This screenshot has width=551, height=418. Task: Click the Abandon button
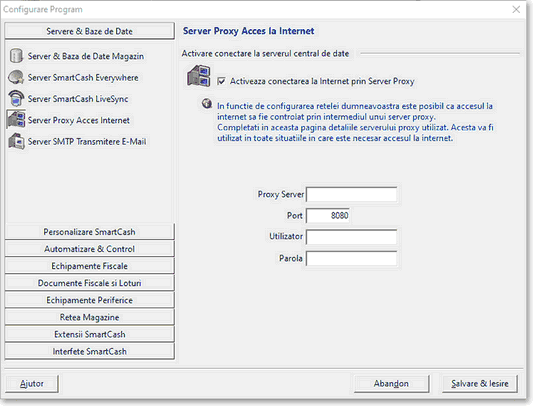point(391,384)
